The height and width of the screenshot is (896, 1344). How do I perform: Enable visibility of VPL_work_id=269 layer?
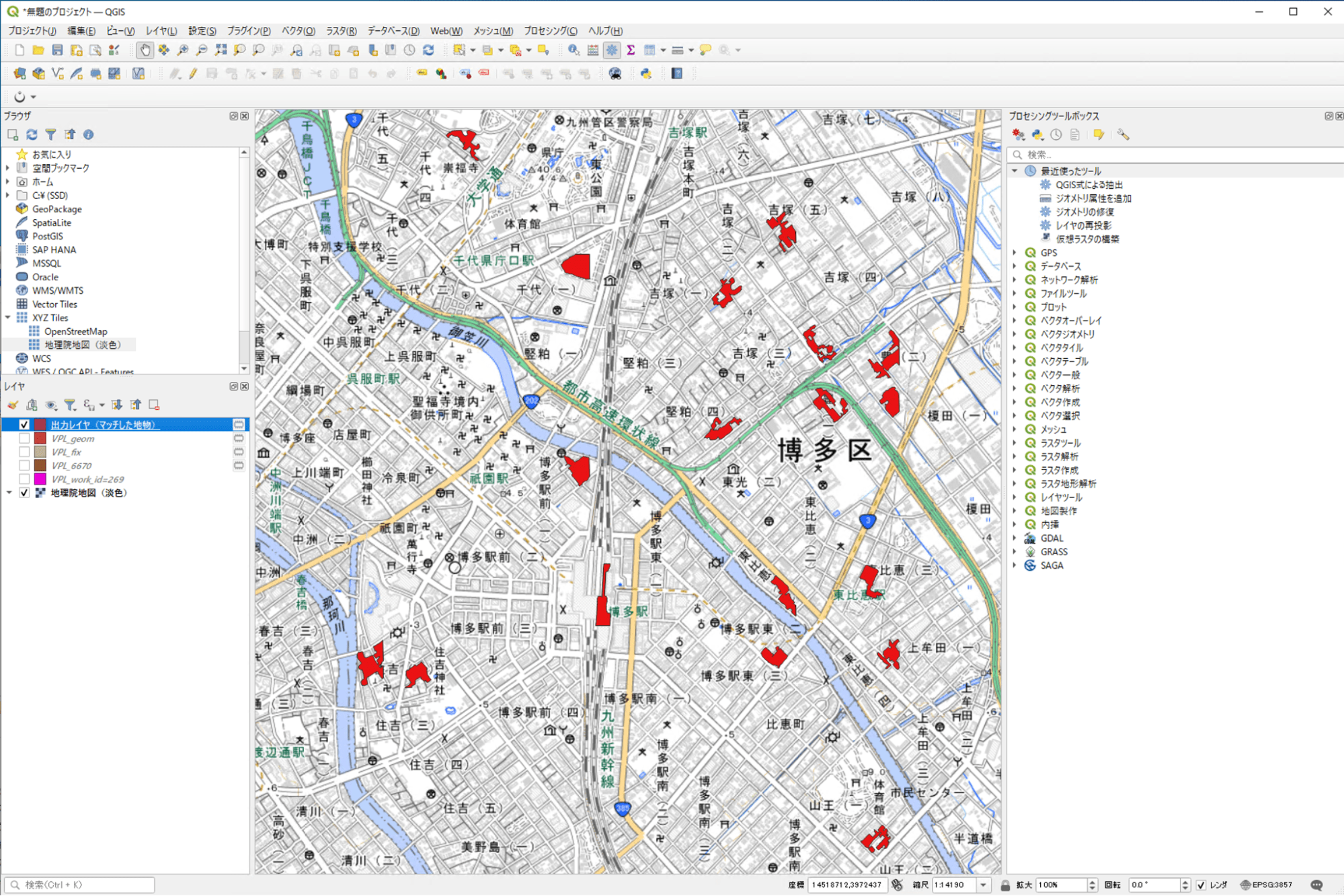point(24,479)
